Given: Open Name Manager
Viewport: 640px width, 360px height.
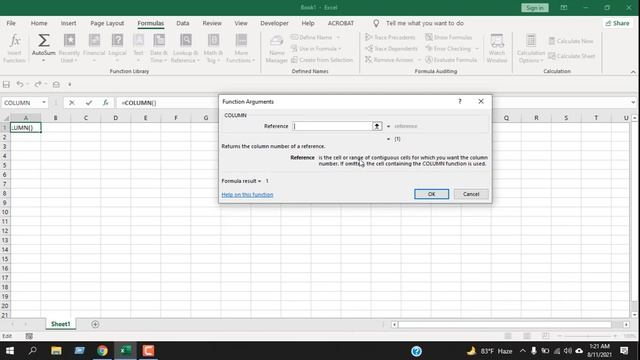Looking at the screenshot, I should pyautogui.click(x=276, y=48).
